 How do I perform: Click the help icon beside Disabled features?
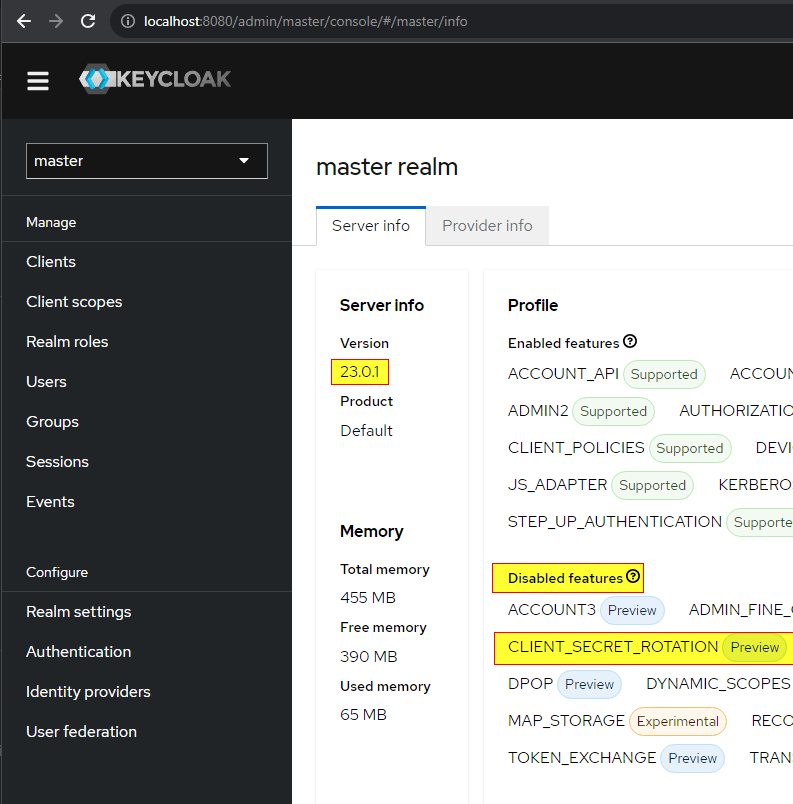[634, 577]
